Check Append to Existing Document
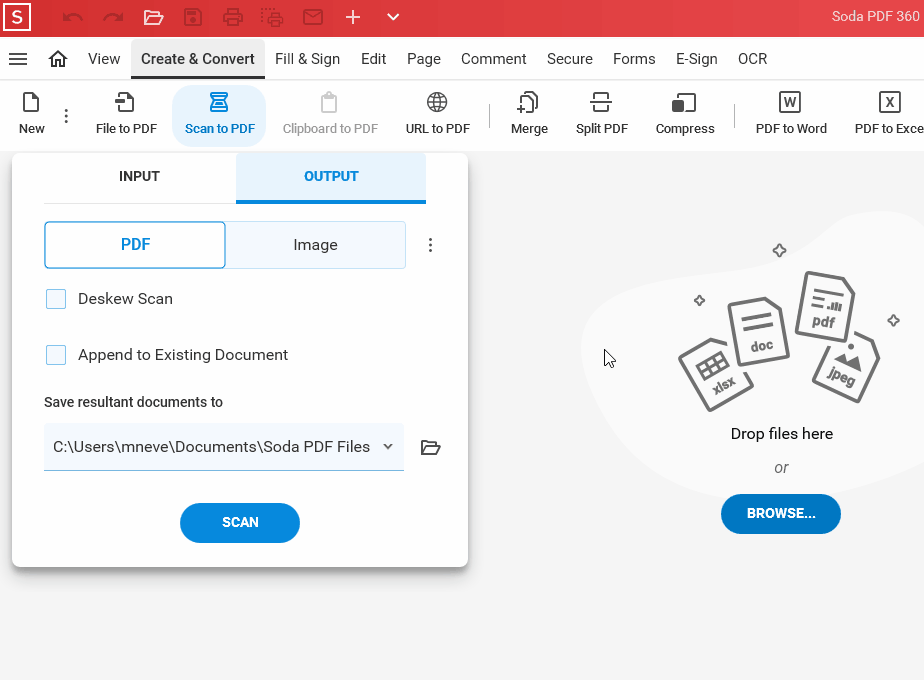The image size is (924, 680). (x=56, y=355)
